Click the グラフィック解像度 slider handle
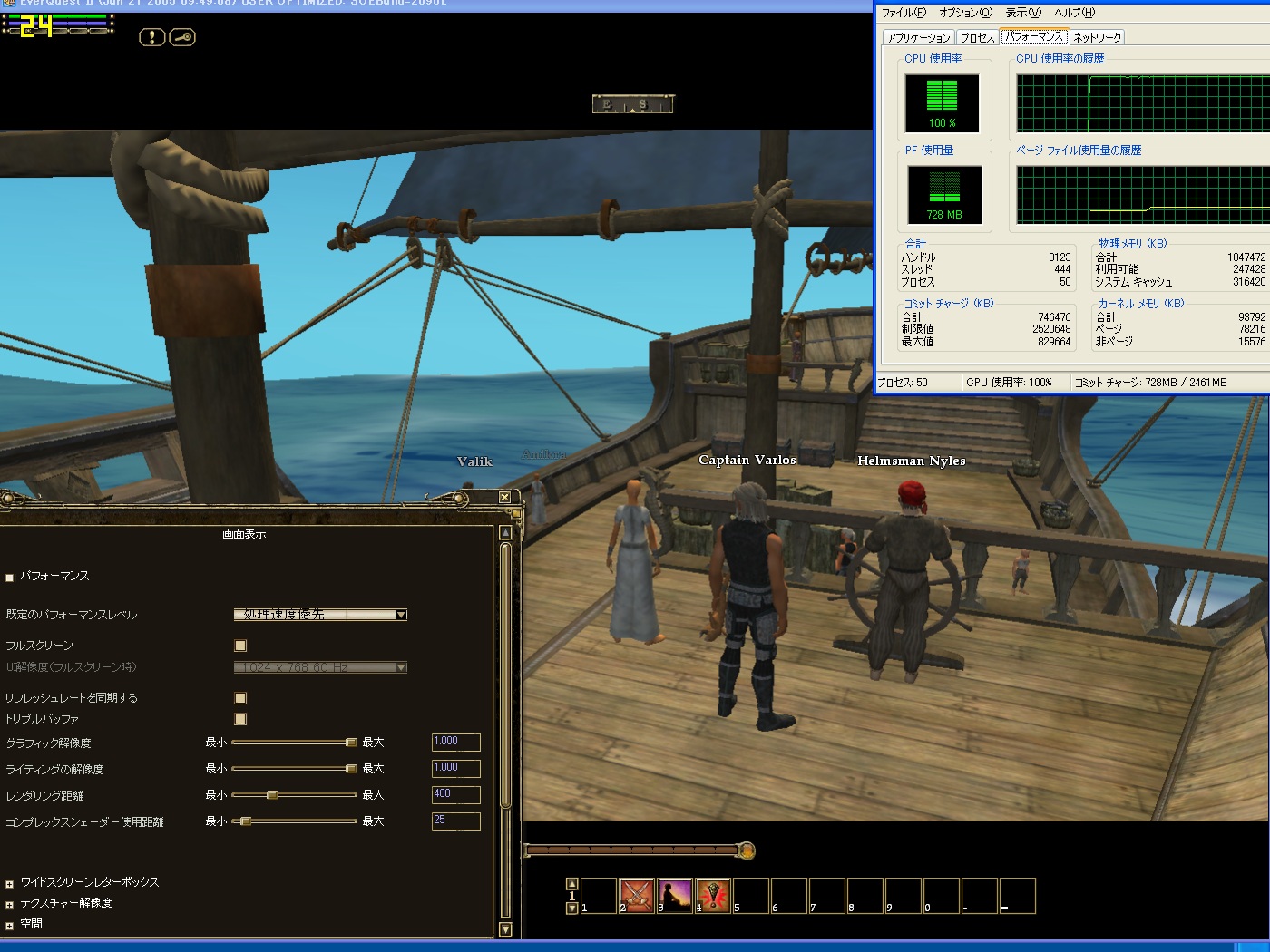The image size is (1270, 952). (x=350, y=743)
